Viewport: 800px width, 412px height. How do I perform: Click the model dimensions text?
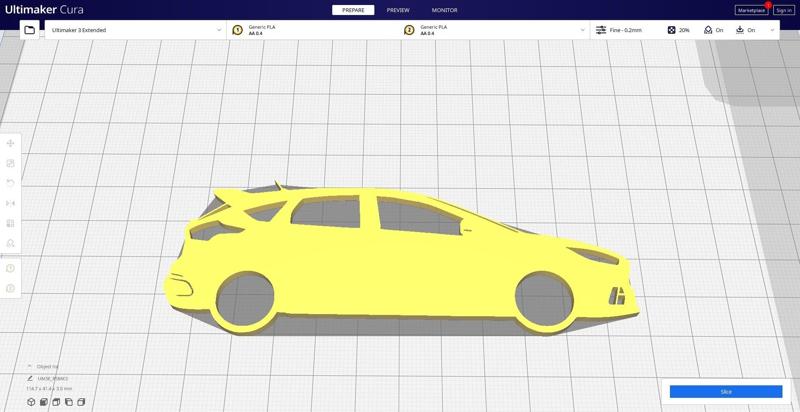[x=49, y=389]
